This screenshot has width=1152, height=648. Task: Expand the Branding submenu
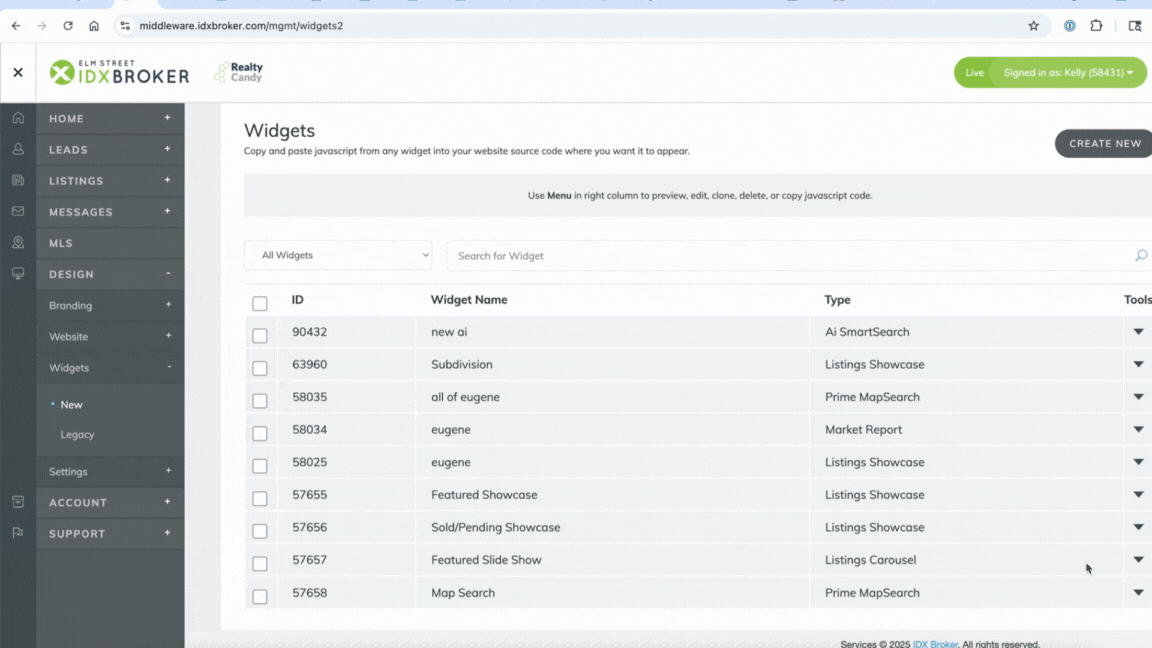(110, 305)
